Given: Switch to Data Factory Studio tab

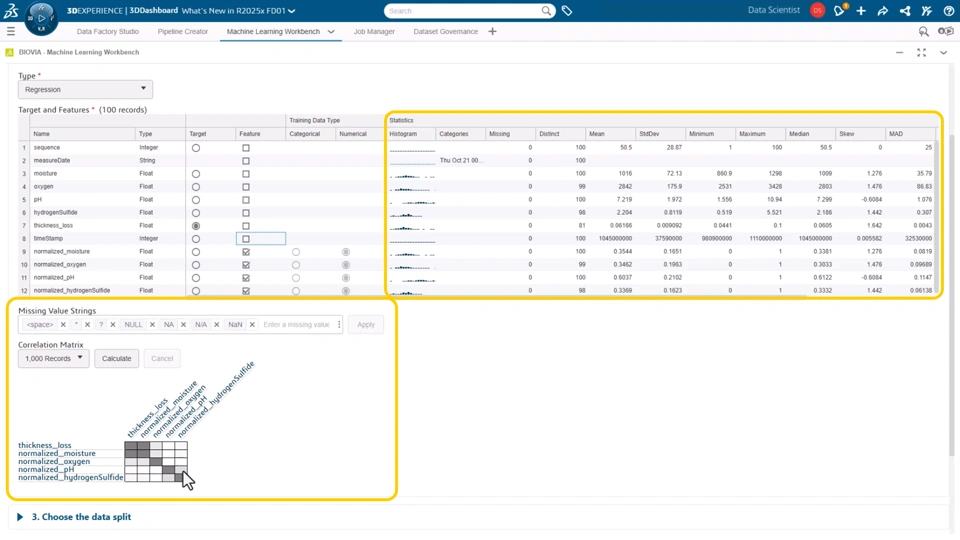Looking at the screenshot, I should click(108, 31).
